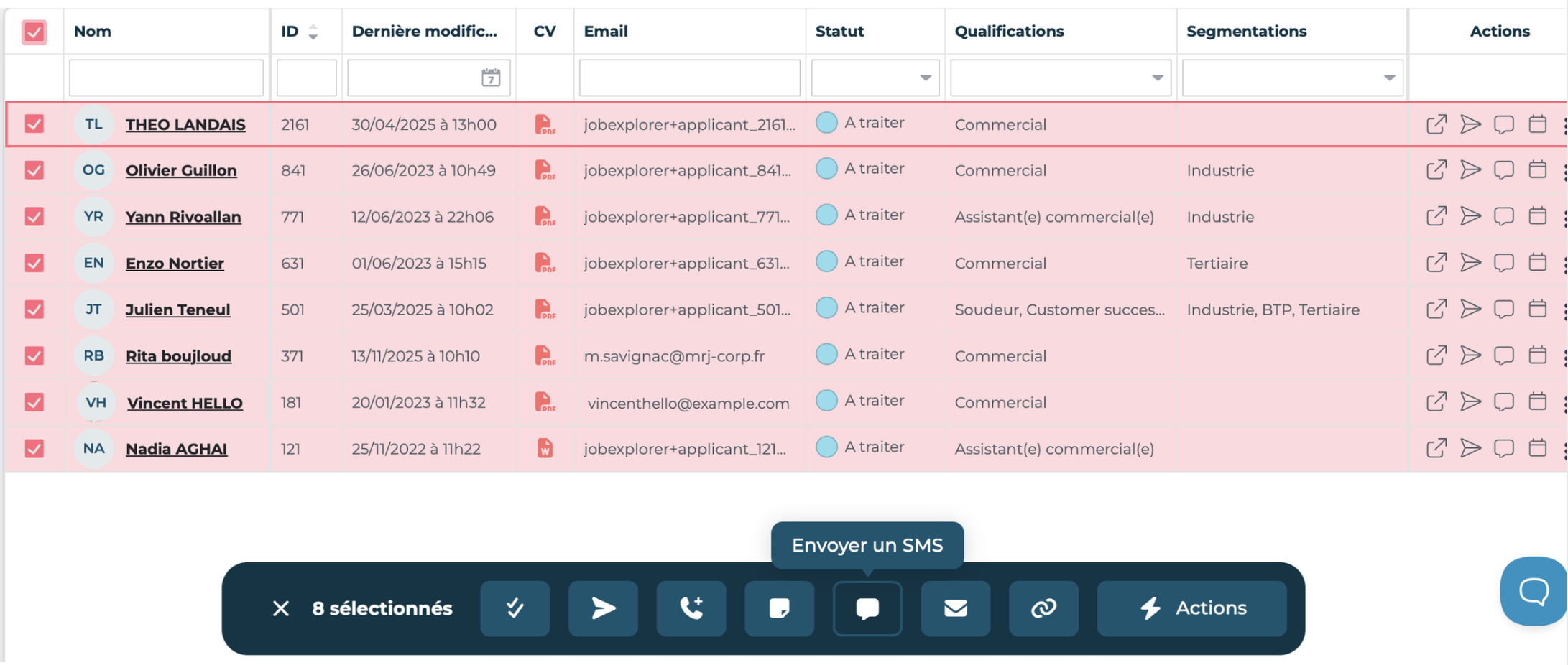The image size is (1568, 665).
Task: Click the A traiter status dot for THEO LANDAIS
Action: click(x=826, y=123)
